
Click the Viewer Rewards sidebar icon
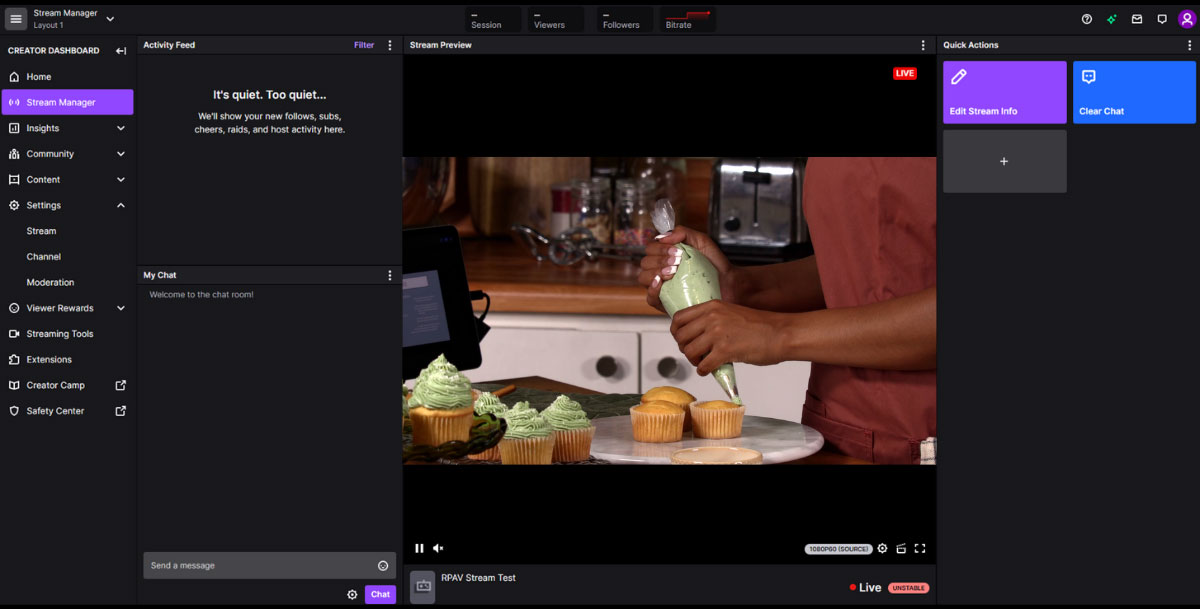click(14, 308)
